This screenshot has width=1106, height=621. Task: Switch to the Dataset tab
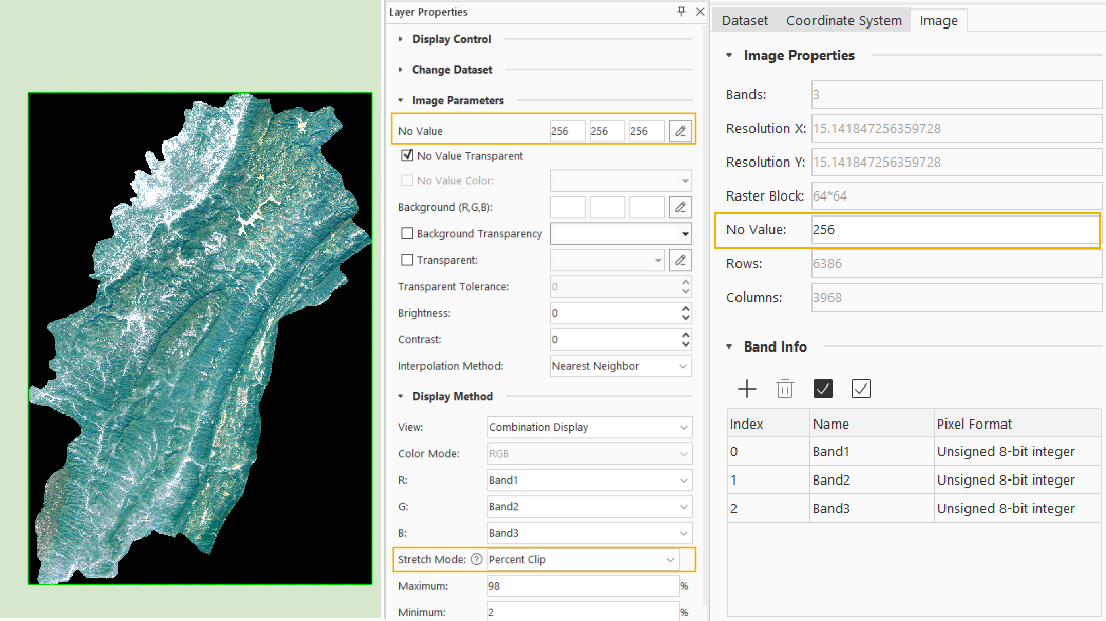745,20
